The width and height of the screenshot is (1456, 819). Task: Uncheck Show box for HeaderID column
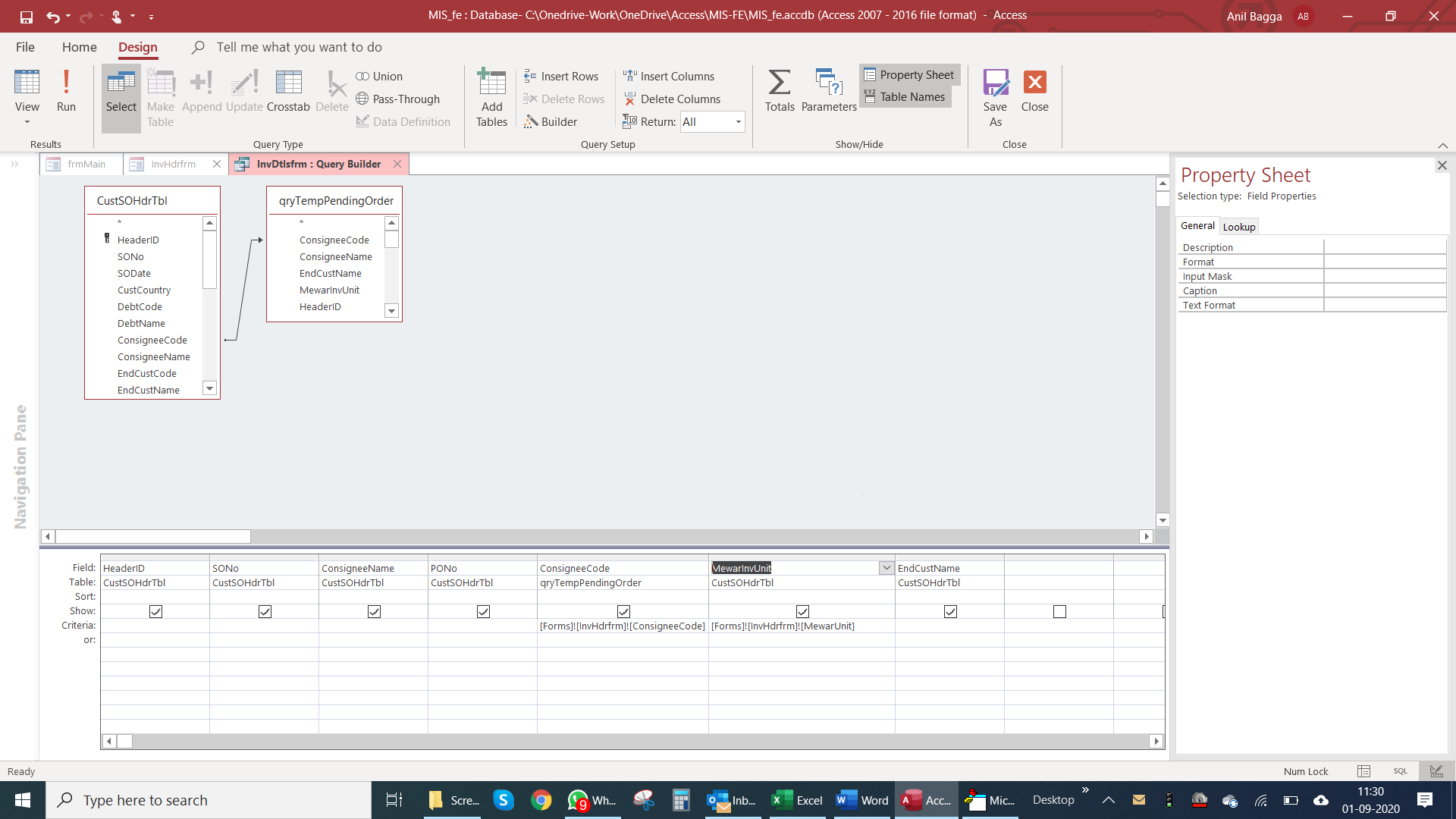pyautogui.click(x=155, y=611)
